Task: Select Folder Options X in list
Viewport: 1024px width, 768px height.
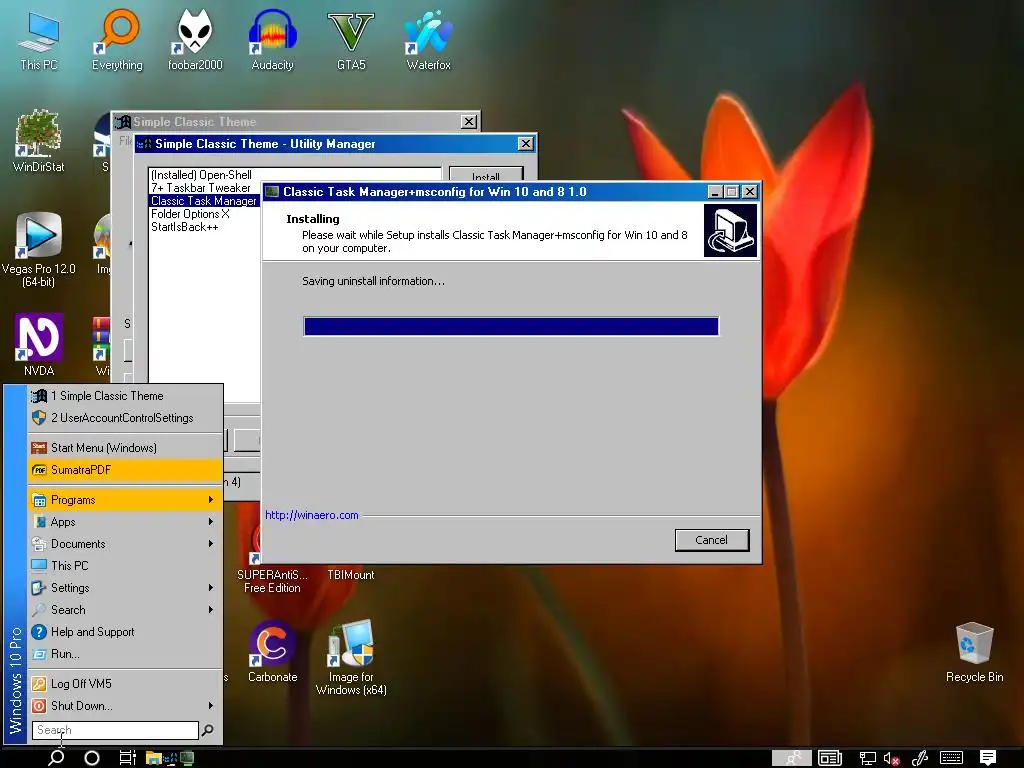Action: point(190,214)
